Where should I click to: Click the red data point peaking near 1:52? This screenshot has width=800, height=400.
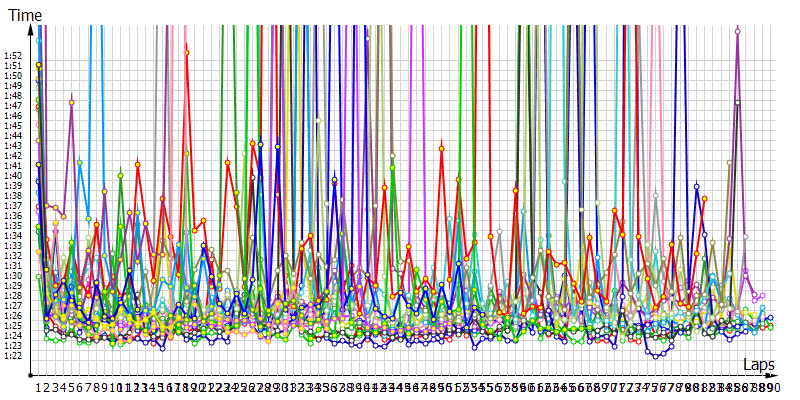point(186,52)
